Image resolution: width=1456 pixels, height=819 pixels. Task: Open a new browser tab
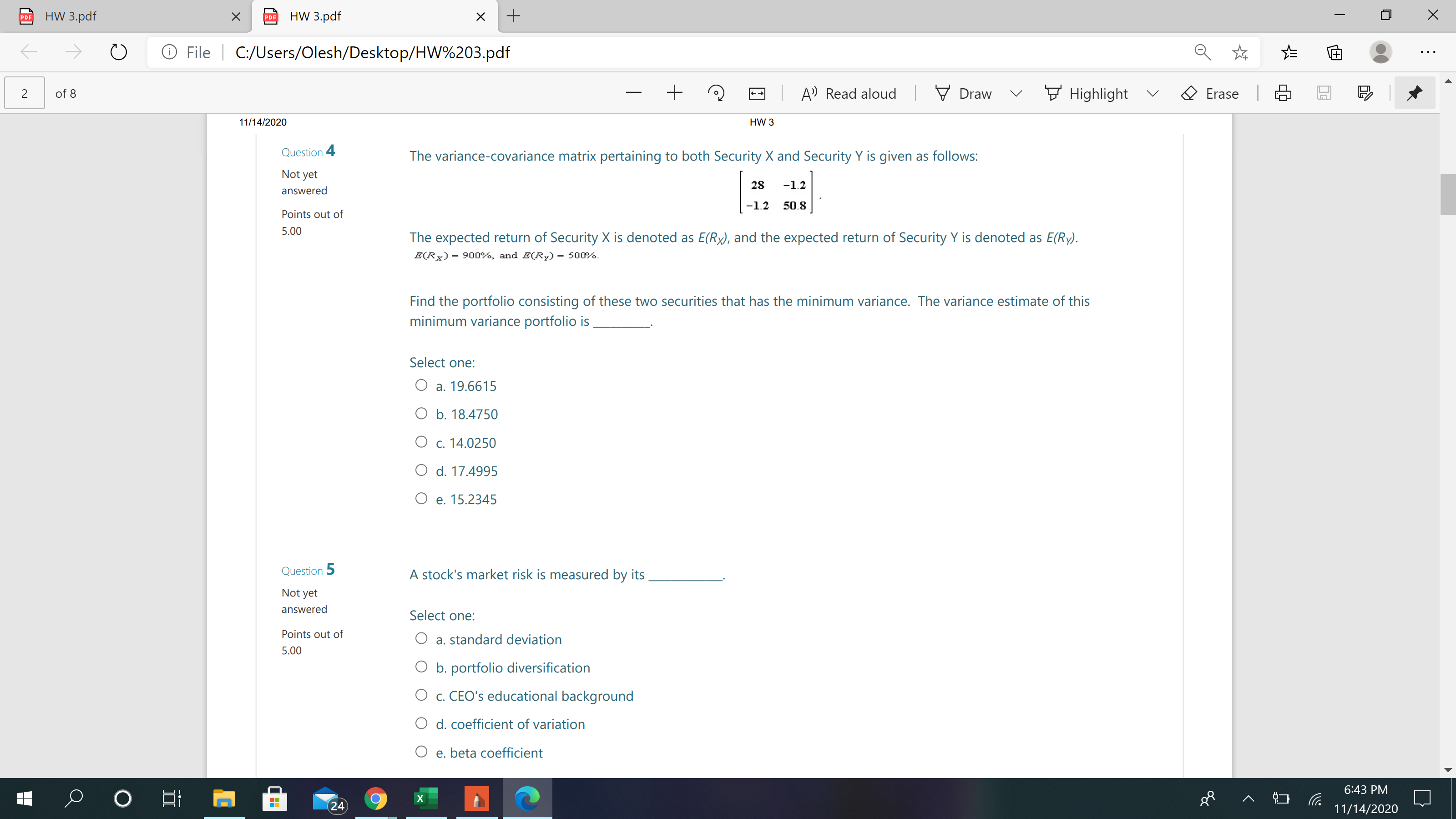(513, 16)
